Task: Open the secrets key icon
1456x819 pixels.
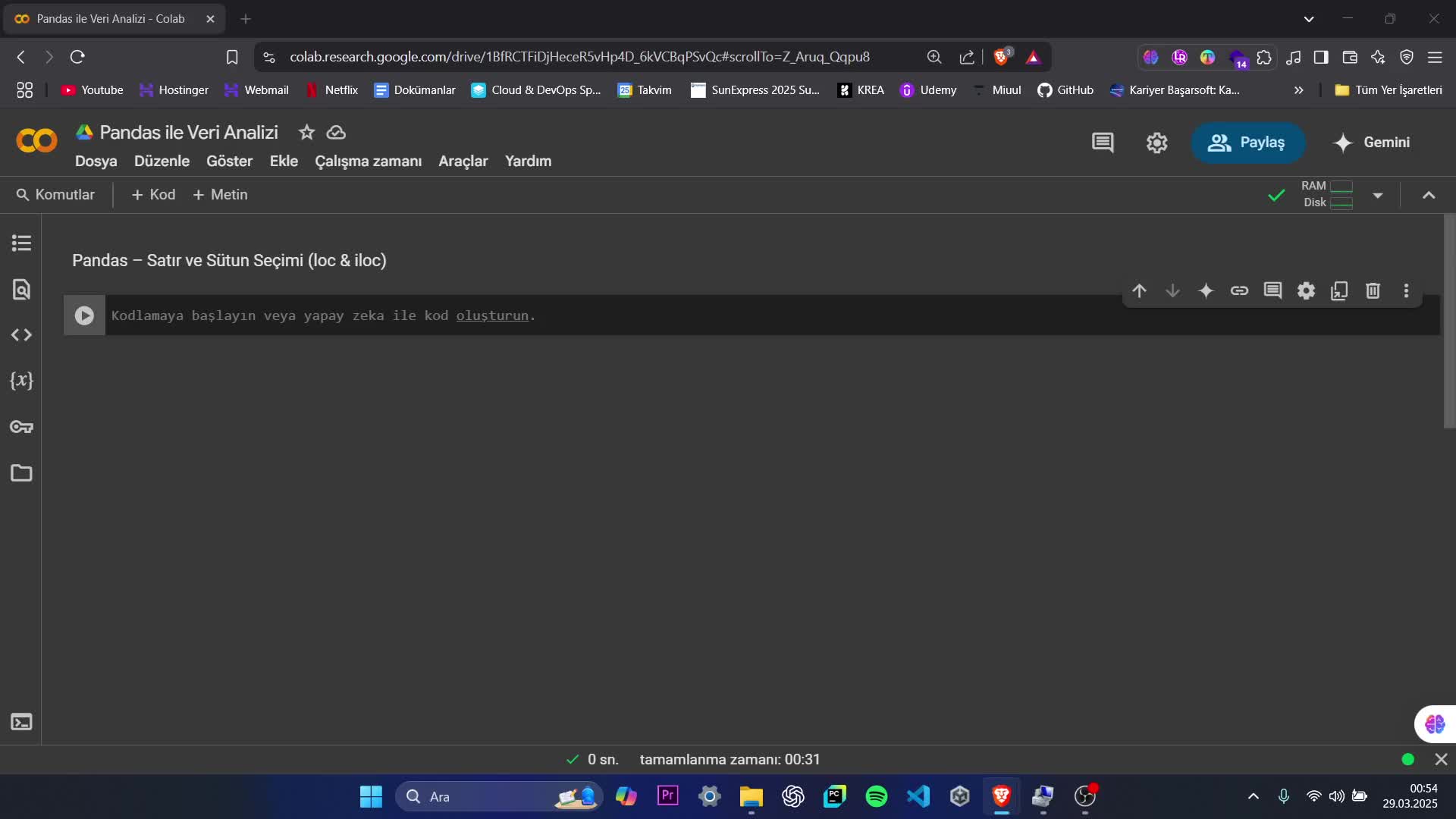Action: click(21, 427)
